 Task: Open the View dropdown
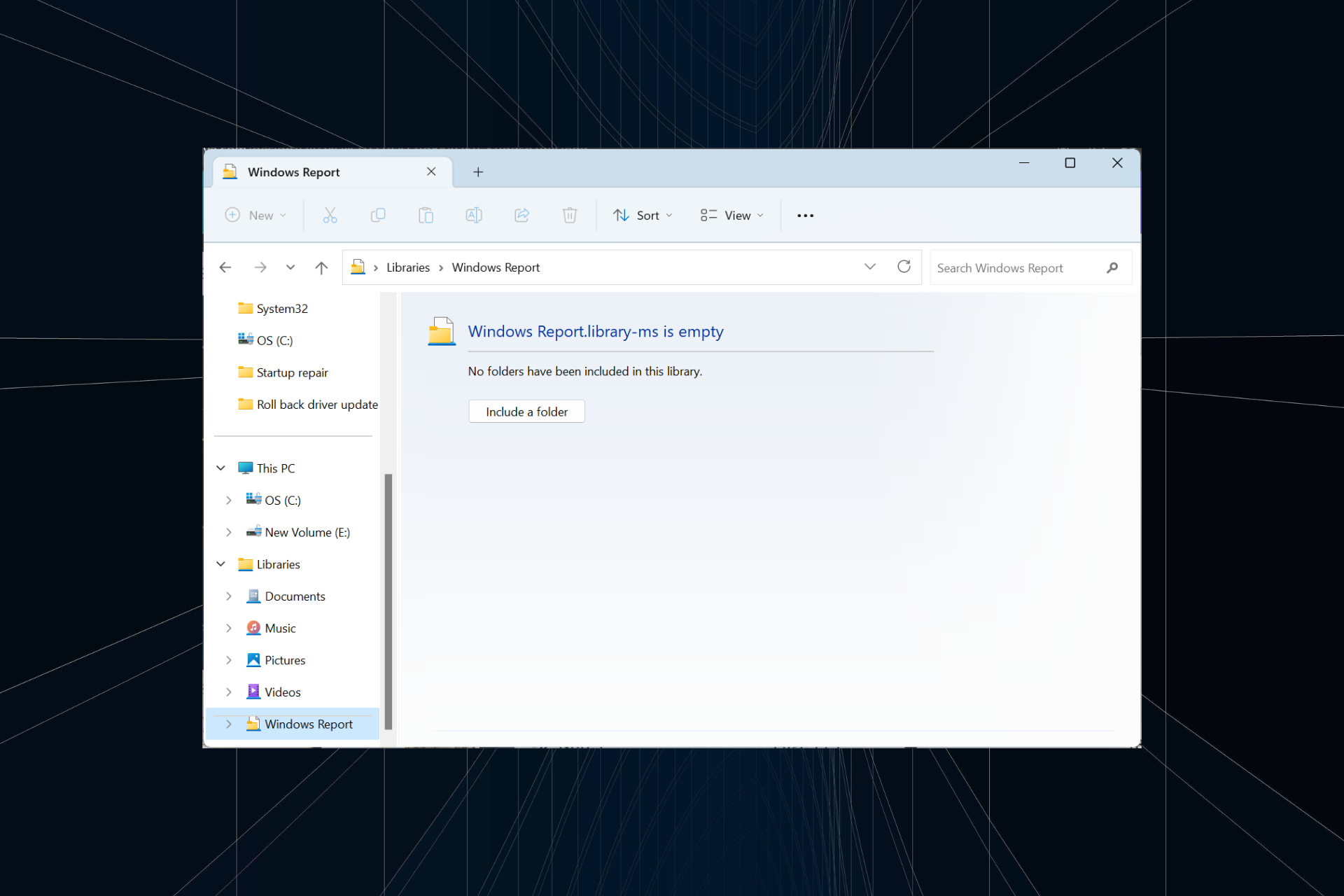pyautogui.click(x=731, y=215)
